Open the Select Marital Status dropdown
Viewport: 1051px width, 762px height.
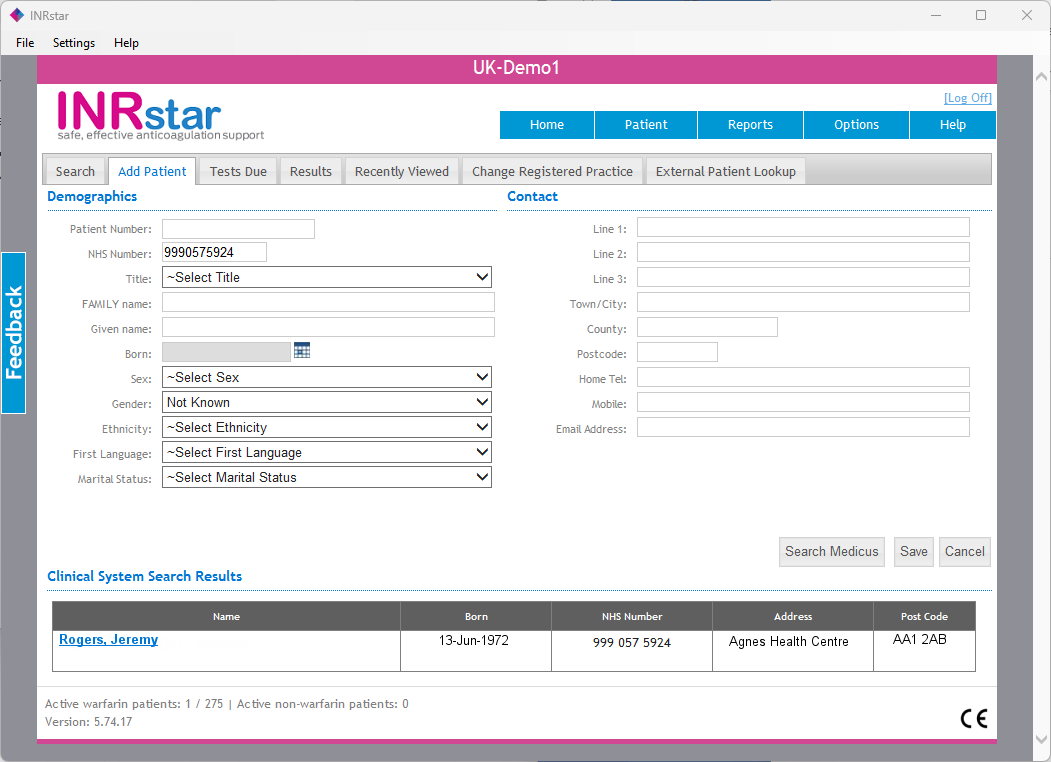tap(326, 477)
